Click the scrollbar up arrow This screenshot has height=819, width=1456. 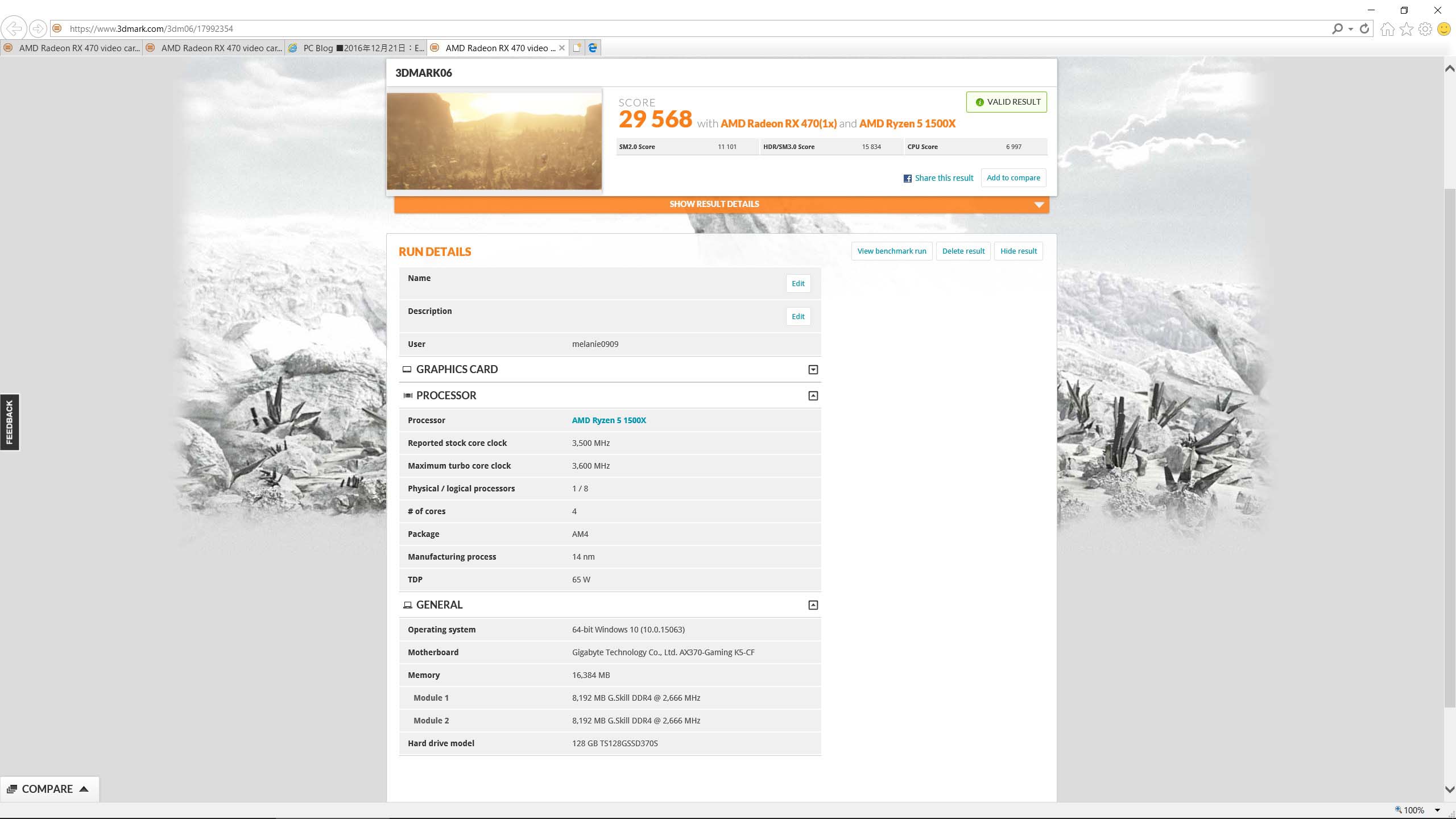click(x=1450, y=68)
